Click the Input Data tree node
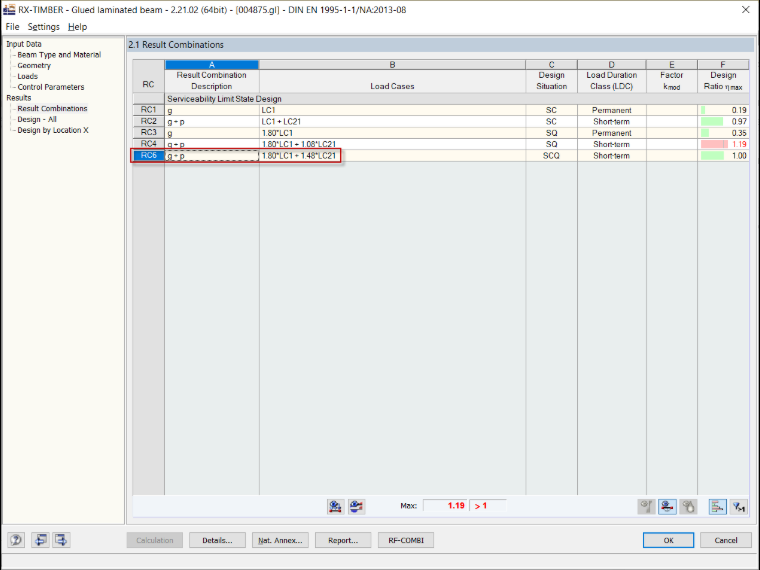Viewport: 760px width, 570px height. point(24,44)
